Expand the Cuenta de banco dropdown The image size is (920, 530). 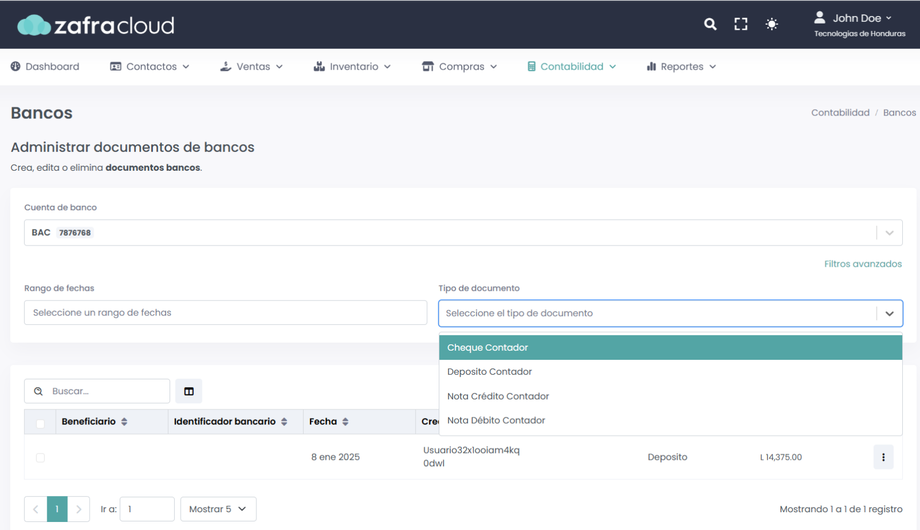click(x=889, y=233)
